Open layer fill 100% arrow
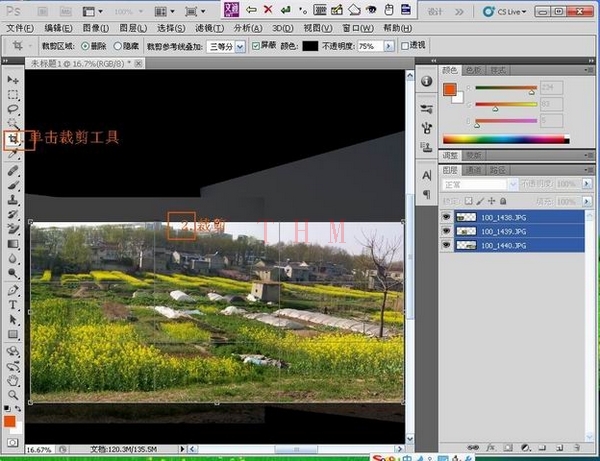600x461 pixels. pos(587,201)
